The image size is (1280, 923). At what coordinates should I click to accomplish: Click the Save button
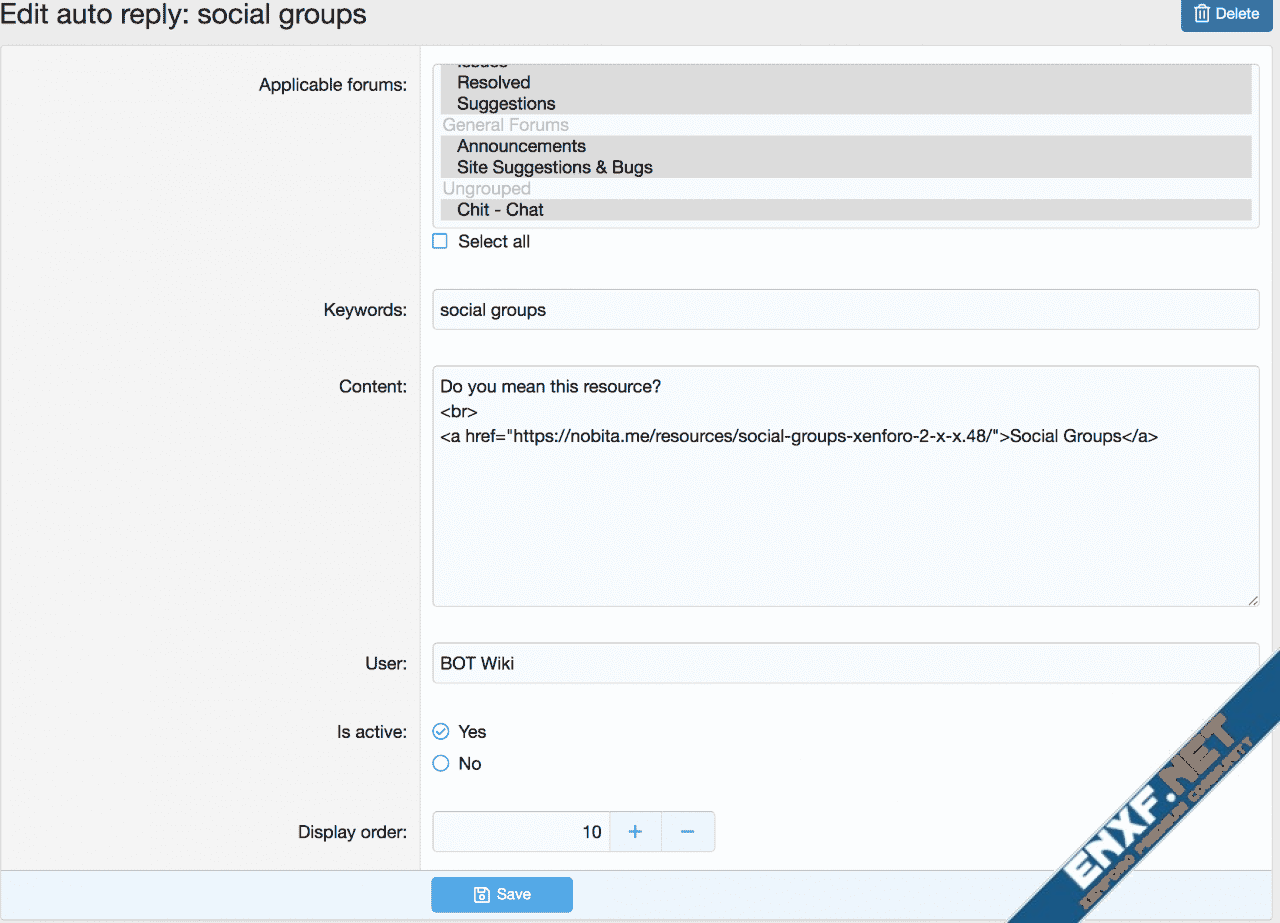pos(501,894)
